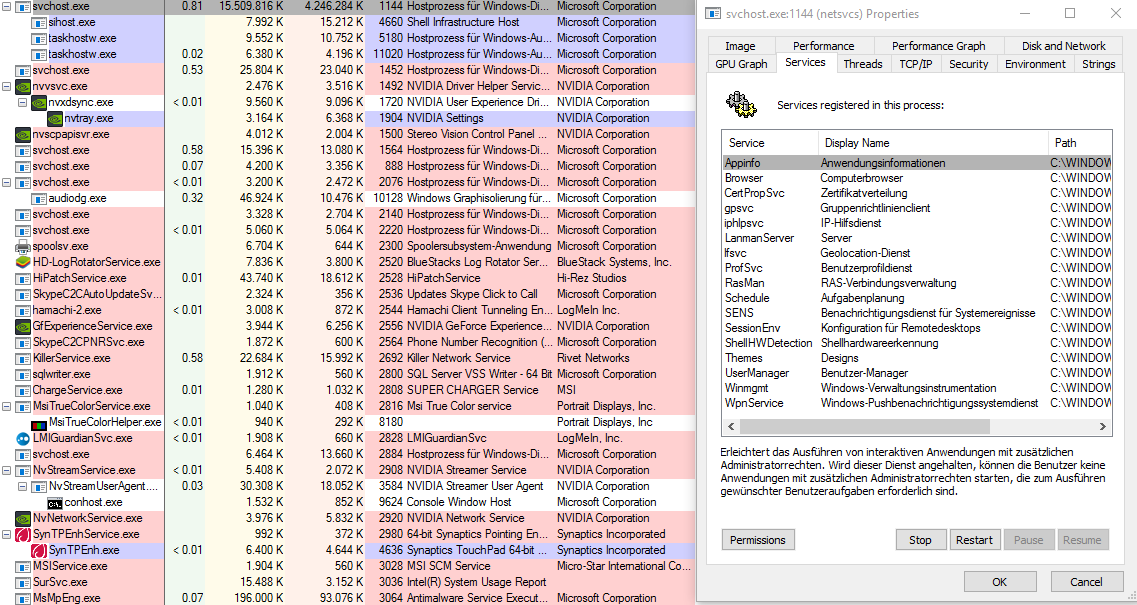Restart the selected service
1137x605 pixels.
pos(974,540)
